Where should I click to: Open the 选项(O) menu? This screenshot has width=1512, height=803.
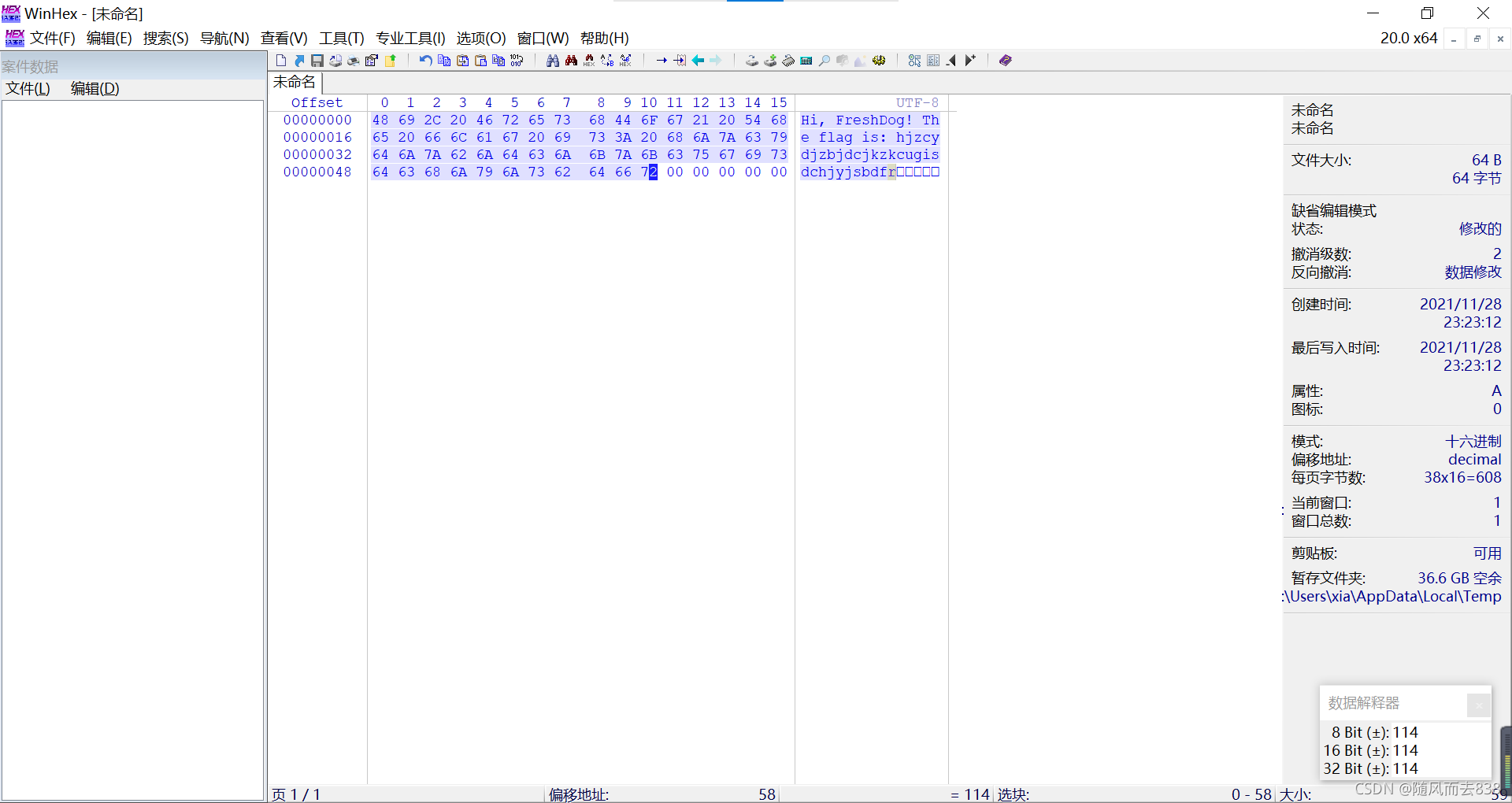point(481,38)
